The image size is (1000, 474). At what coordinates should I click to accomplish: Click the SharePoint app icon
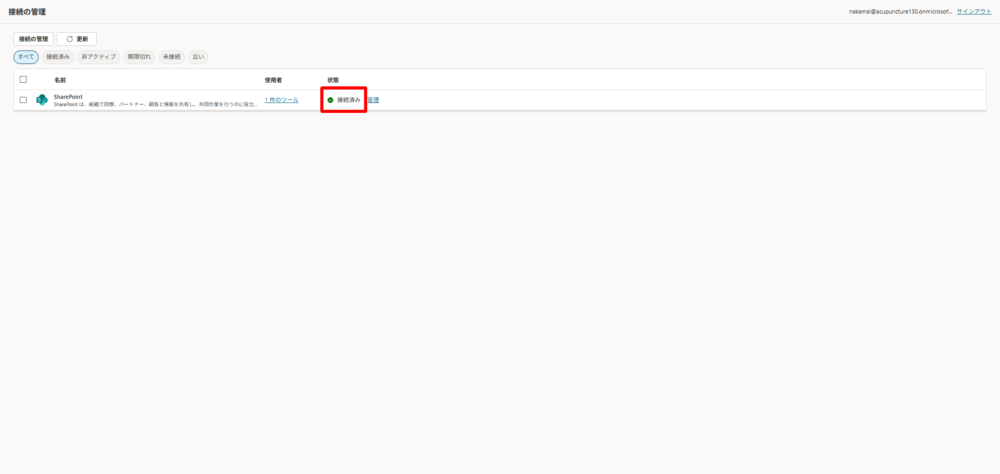coord(42,100)
